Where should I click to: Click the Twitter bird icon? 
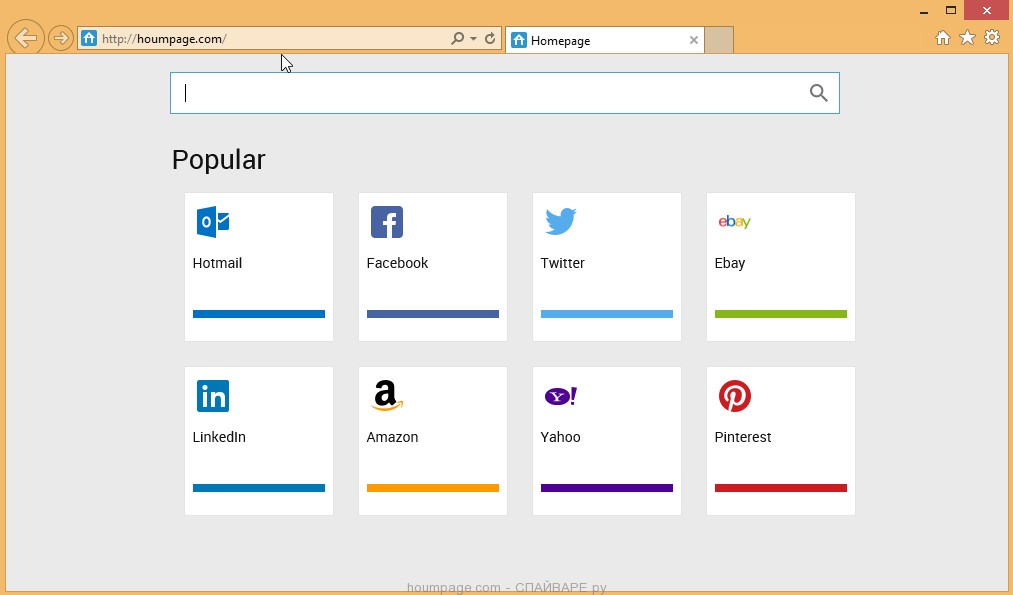pyautogui.click(x=560, y=222)
